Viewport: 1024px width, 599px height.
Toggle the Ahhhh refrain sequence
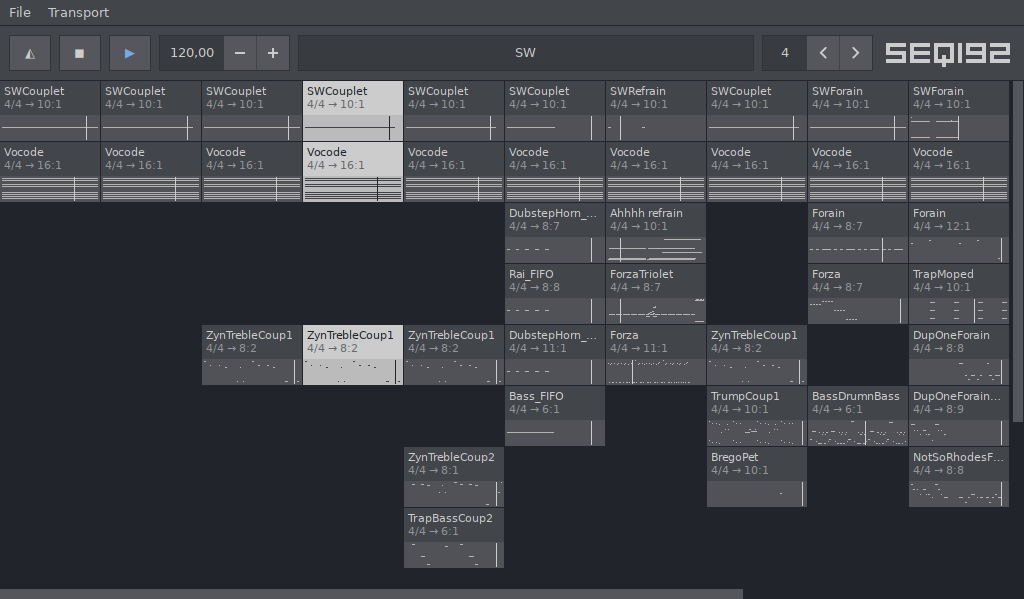click(656, 233)
